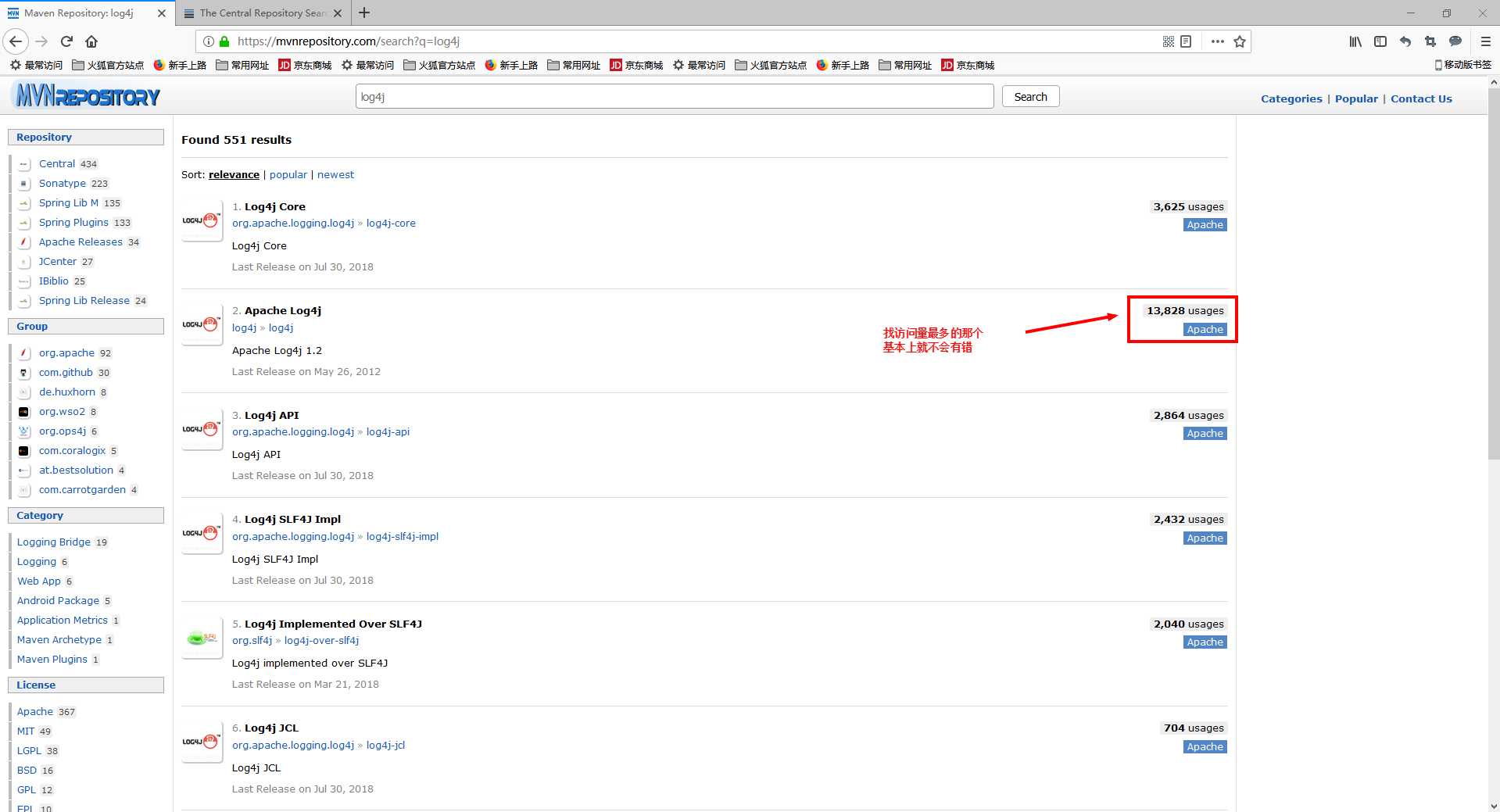
Task: Click the Search button
Action: point(1030,96)
